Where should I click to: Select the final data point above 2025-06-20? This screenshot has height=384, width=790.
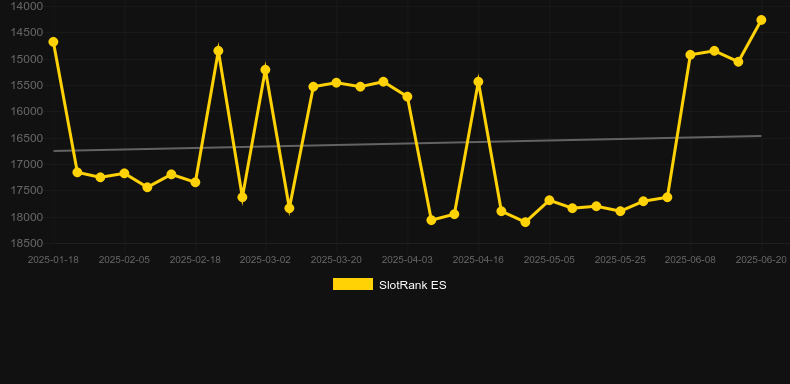tap(761, 20)
